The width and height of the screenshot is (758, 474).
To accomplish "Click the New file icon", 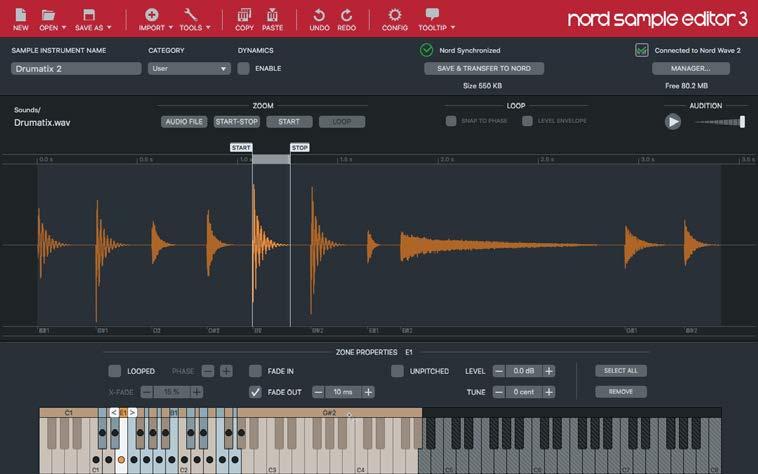I will click(20, 15).
